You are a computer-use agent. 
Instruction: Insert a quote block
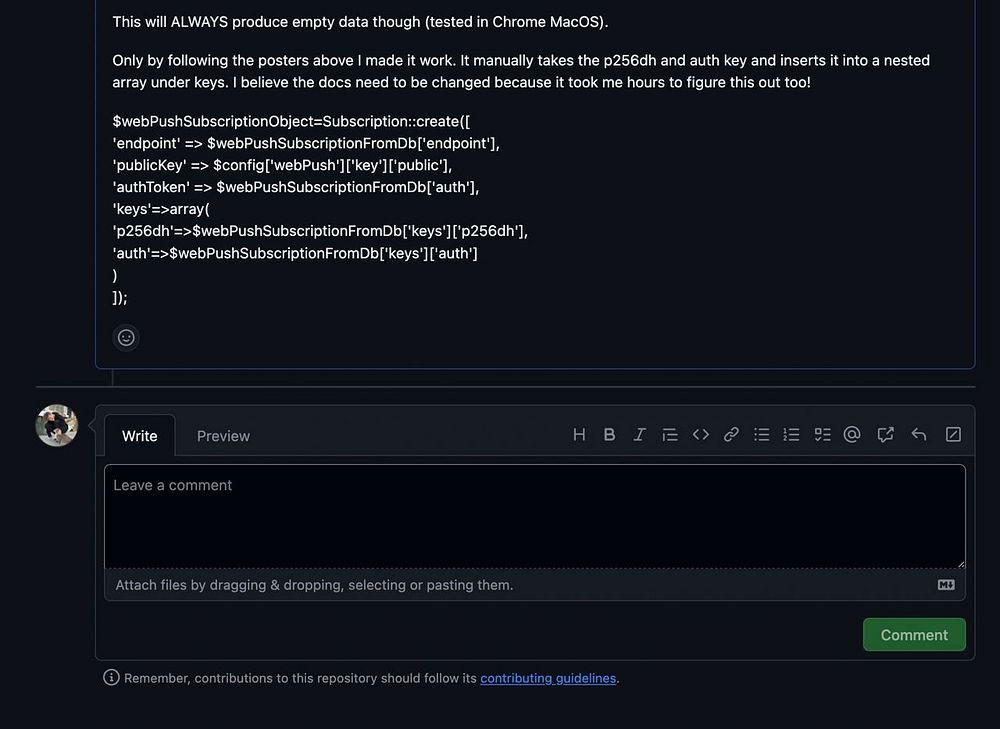[x=670, y=435]
